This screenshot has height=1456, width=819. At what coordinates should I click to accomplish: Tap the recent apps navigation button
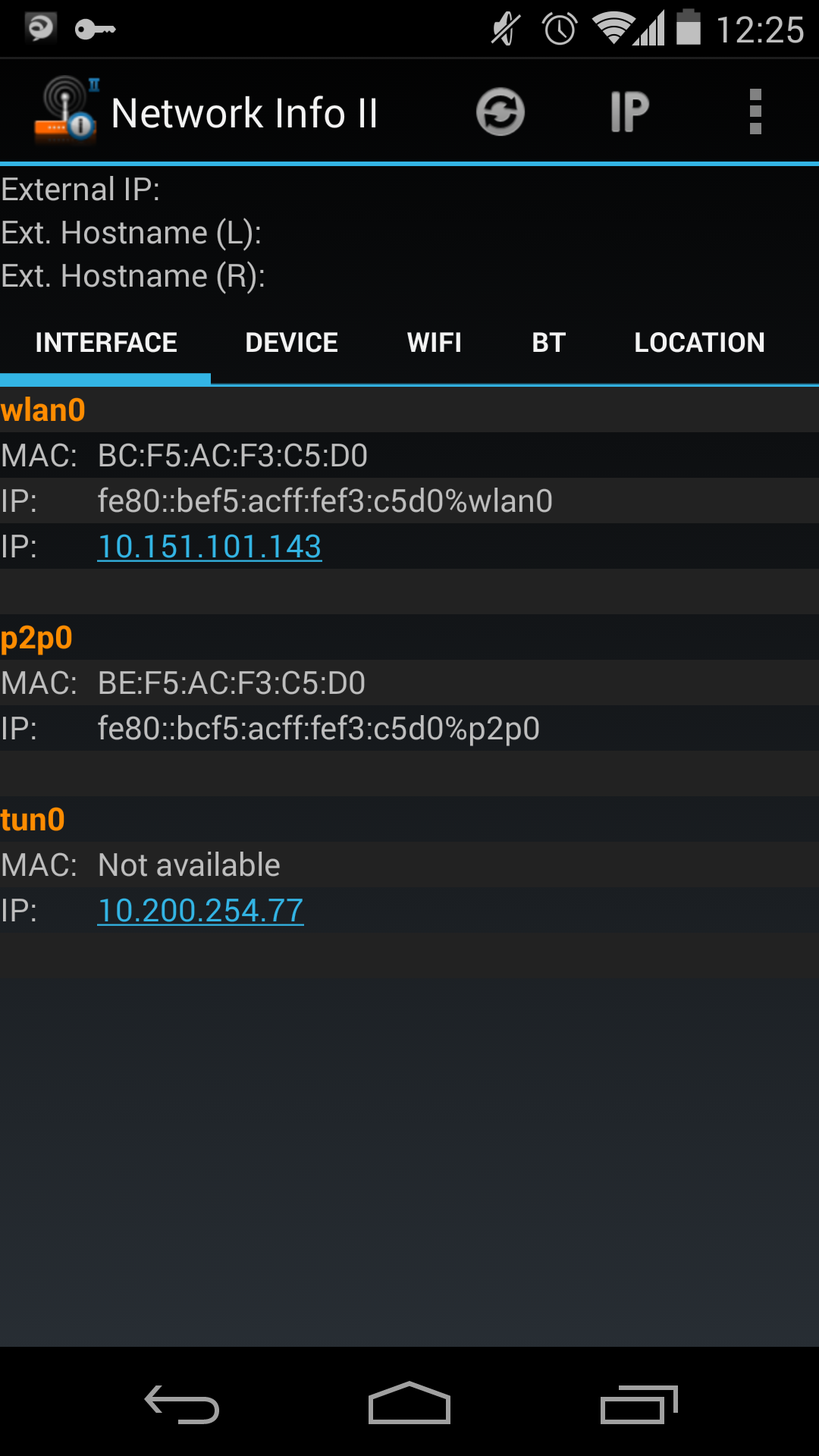639,1404
